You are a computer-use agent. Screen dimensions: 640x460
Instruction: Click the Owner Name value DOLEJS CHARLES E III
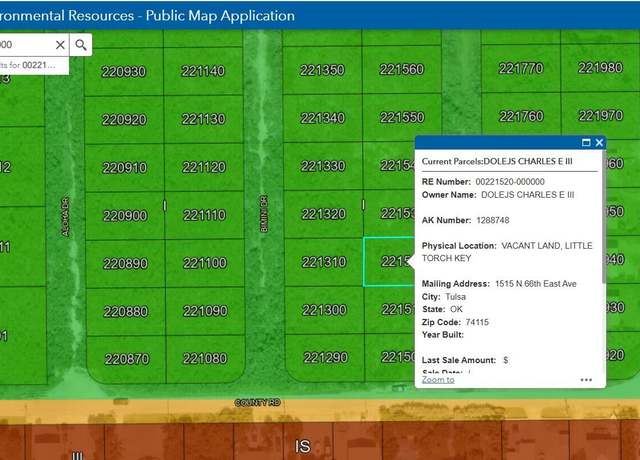527,195
